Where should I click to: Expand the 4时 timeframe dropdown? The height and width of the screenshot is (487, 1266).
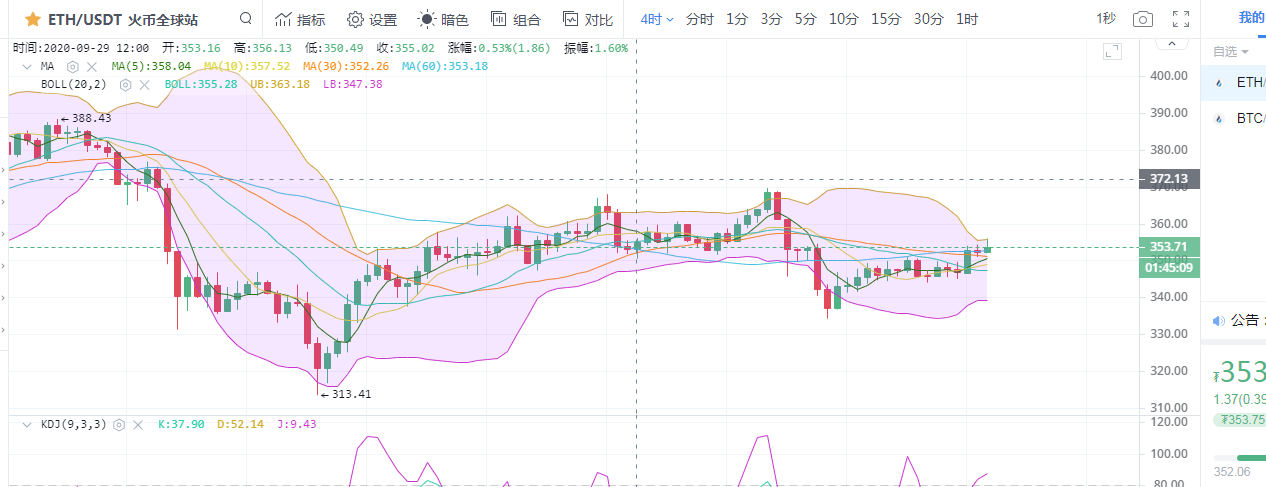click(657, 19)
